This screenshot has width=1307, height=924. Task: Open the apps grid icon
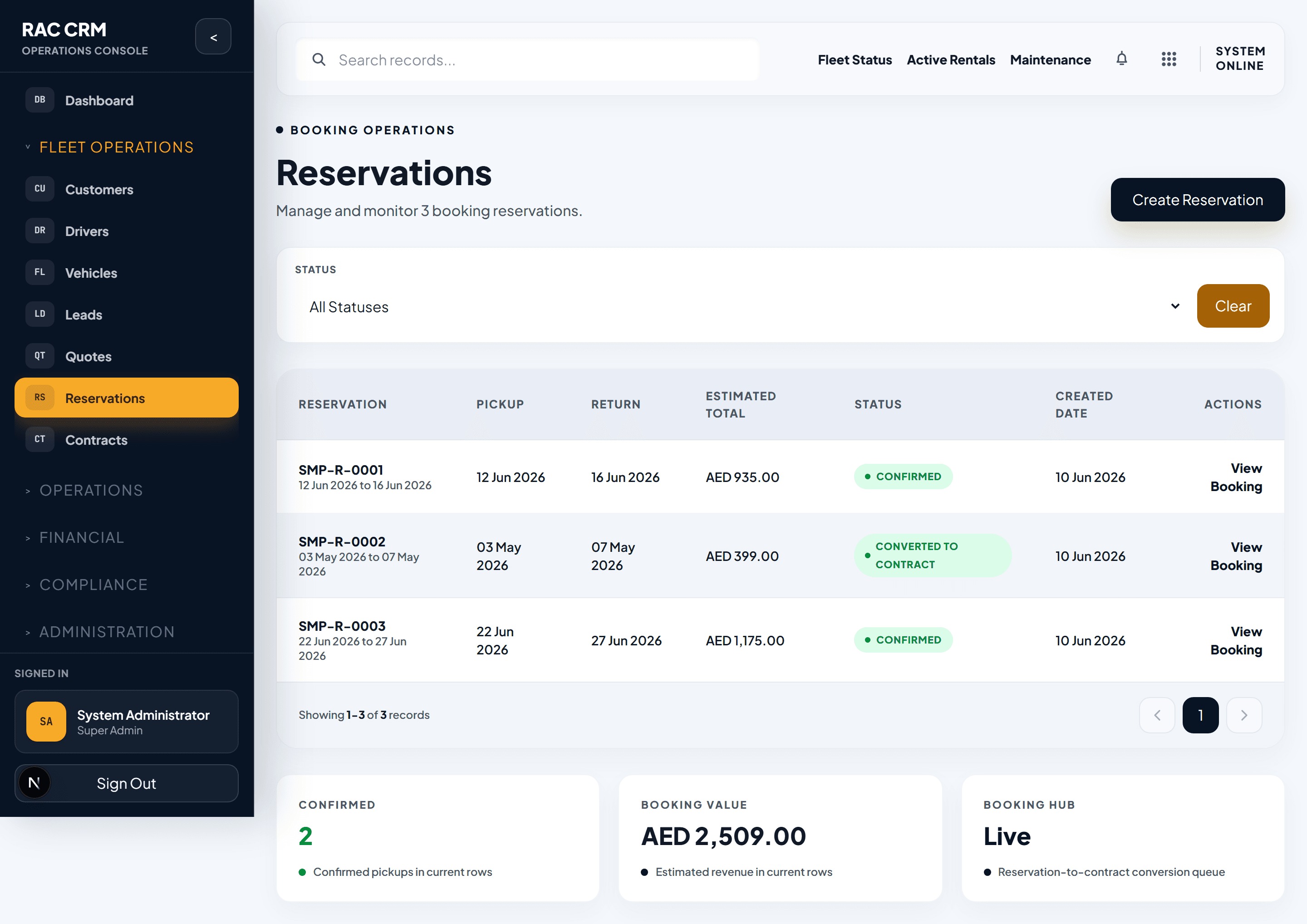1169,59
